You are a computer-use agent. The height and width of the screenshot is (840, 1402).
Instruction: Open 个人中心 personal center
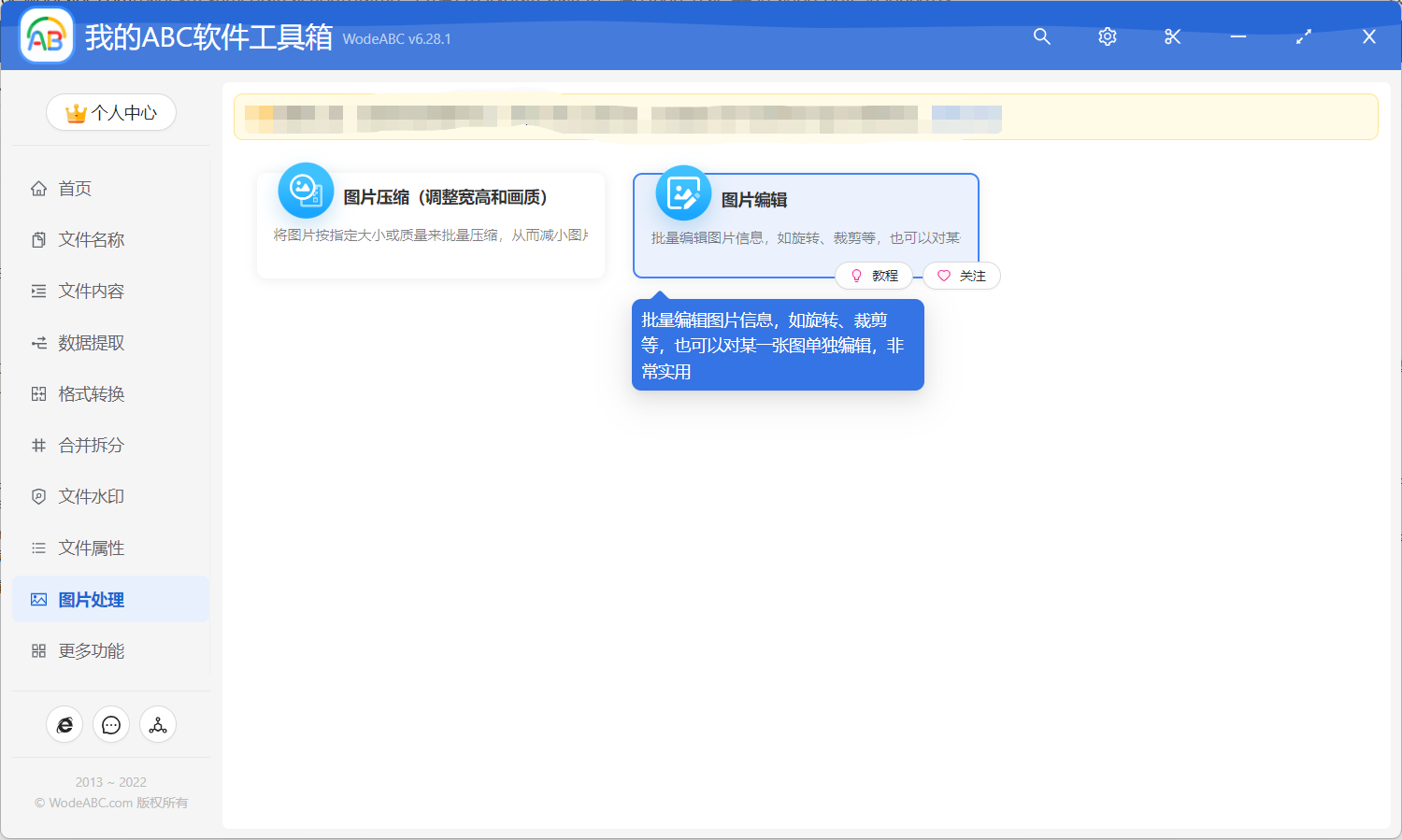coord(111,112)
